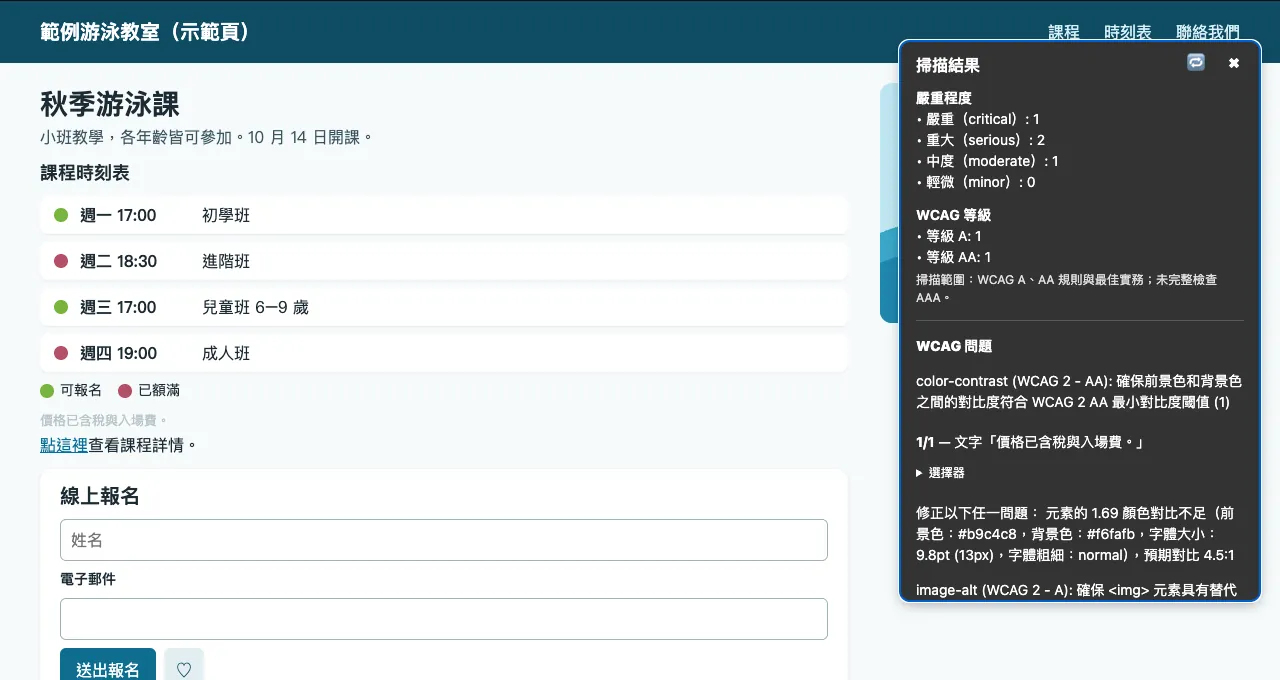Click the red 已額滿 legend dot
The width and height of the screenshot is (1280, 680).
coord(125,390)
